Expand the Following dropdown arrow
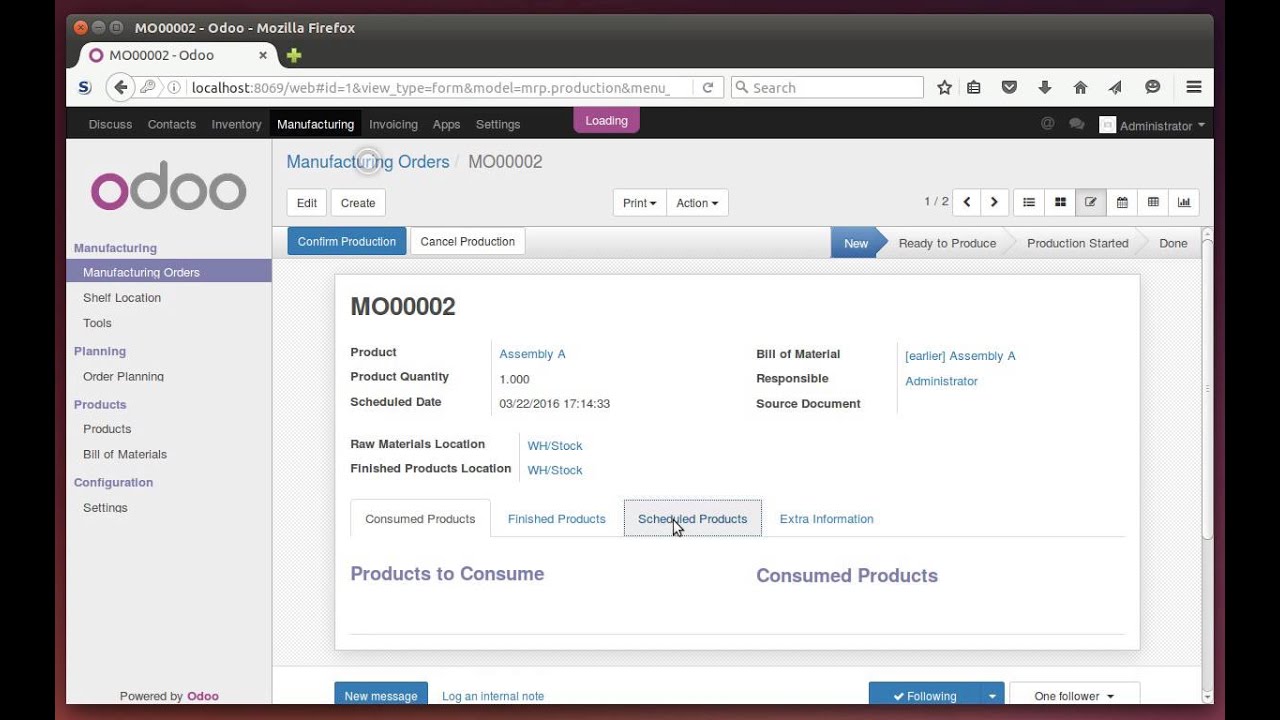 pyautogui.click(x=992, y=696)
